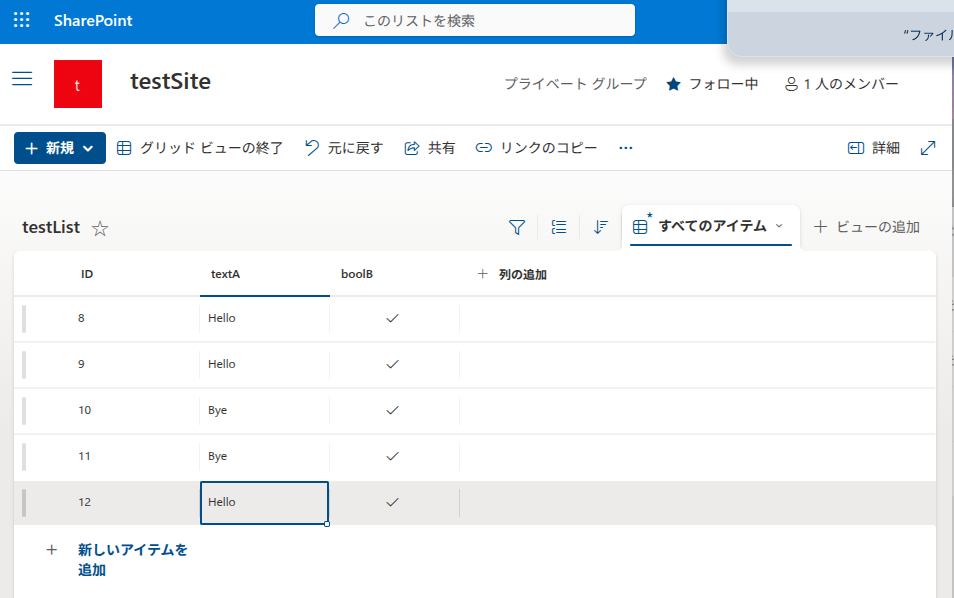This screenshot has width=954, height=598.
Task: Expand the 新規 button dropdown
Action: 88,148
